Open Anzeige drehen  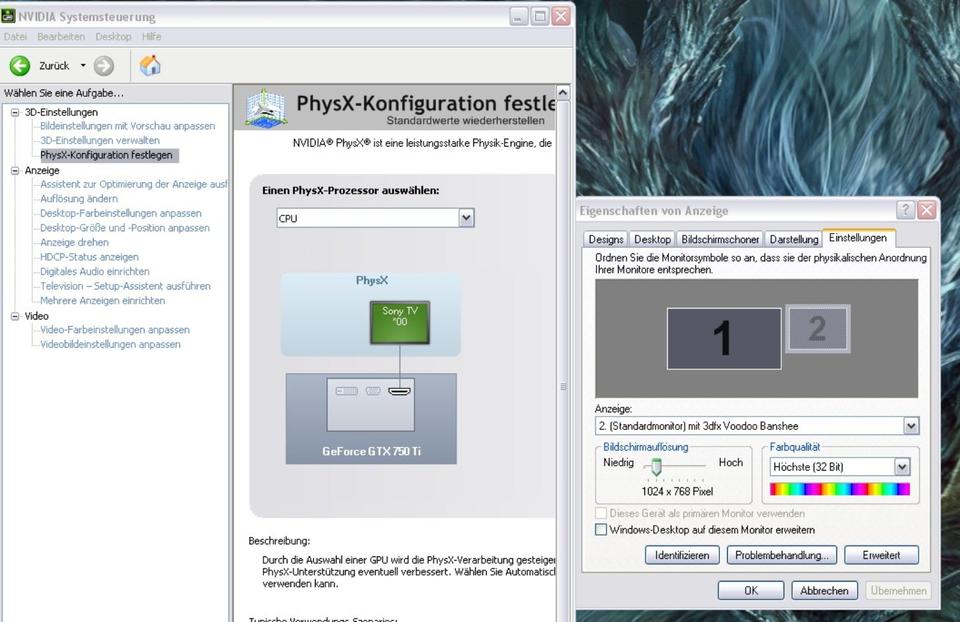pos(74,242)
